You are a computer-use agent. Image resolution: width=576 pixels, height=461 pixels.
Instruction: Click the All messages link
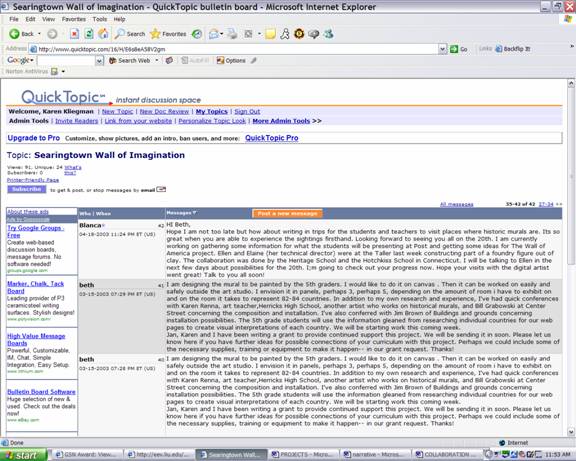point(457,204)
